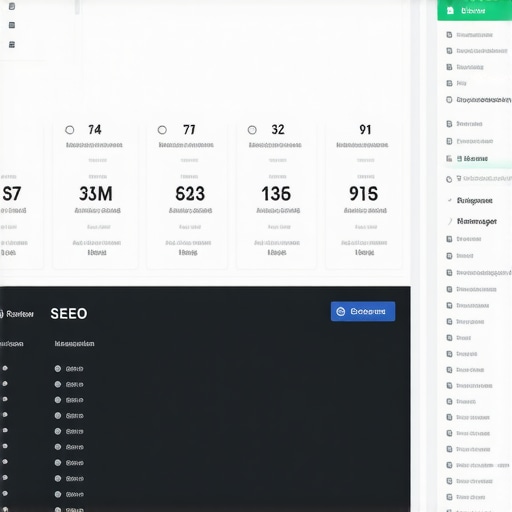The width and height of the screenshot is (512, 512).
Task: Click the 33M value
Action: (96, 194)
